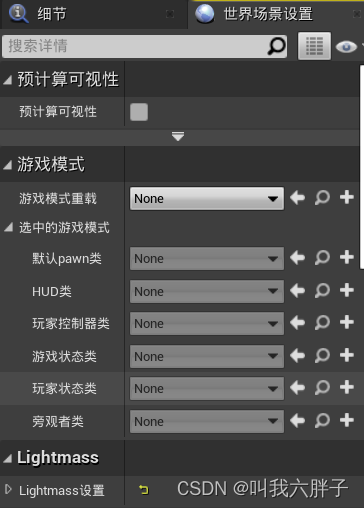Collapse the 选中的游戏模式 group

9,227
